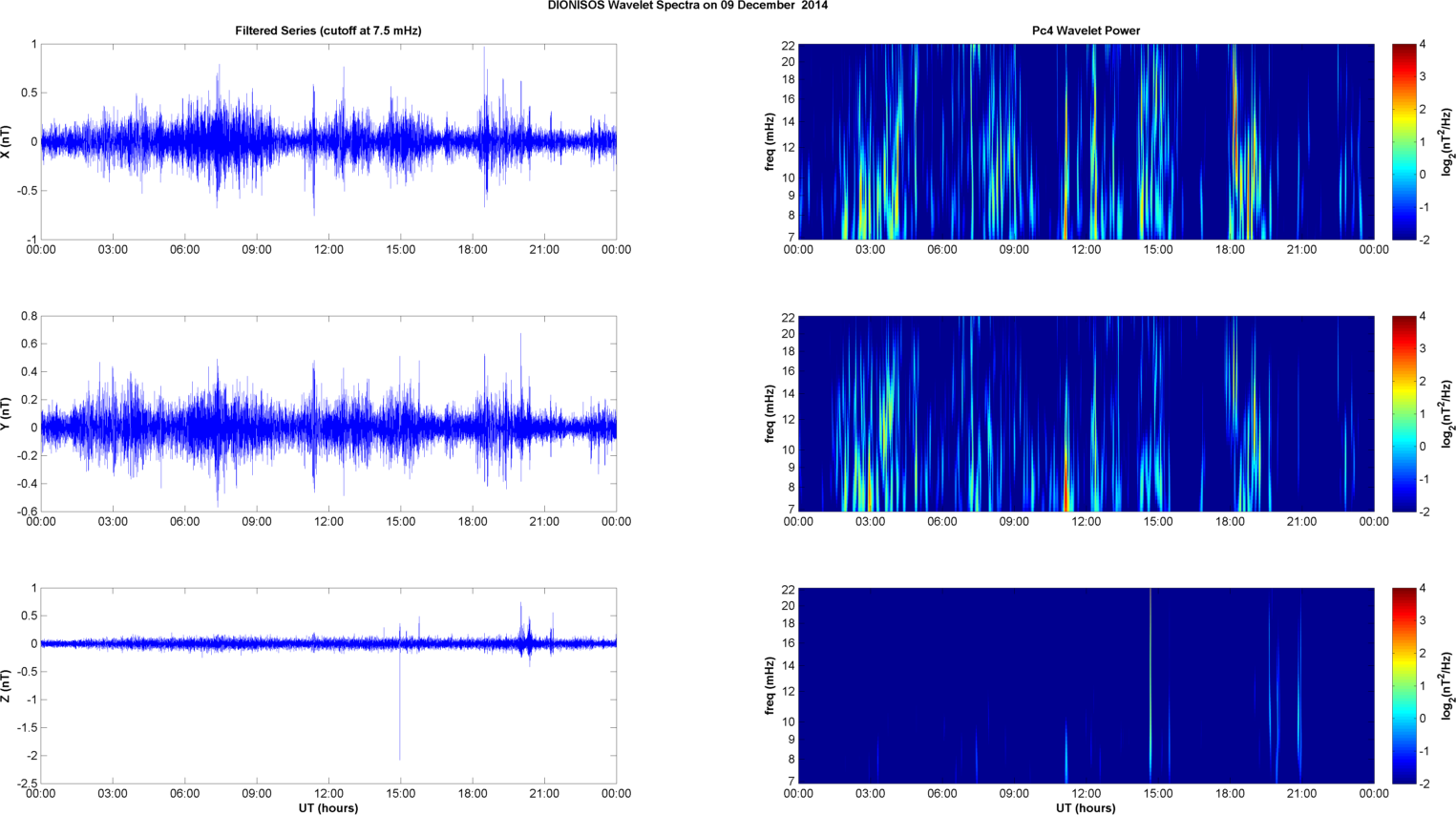This screenshot has height=815, width=1456.
Task: Select 'UT (hours)' label under the Z series
Action: [328, 808]
